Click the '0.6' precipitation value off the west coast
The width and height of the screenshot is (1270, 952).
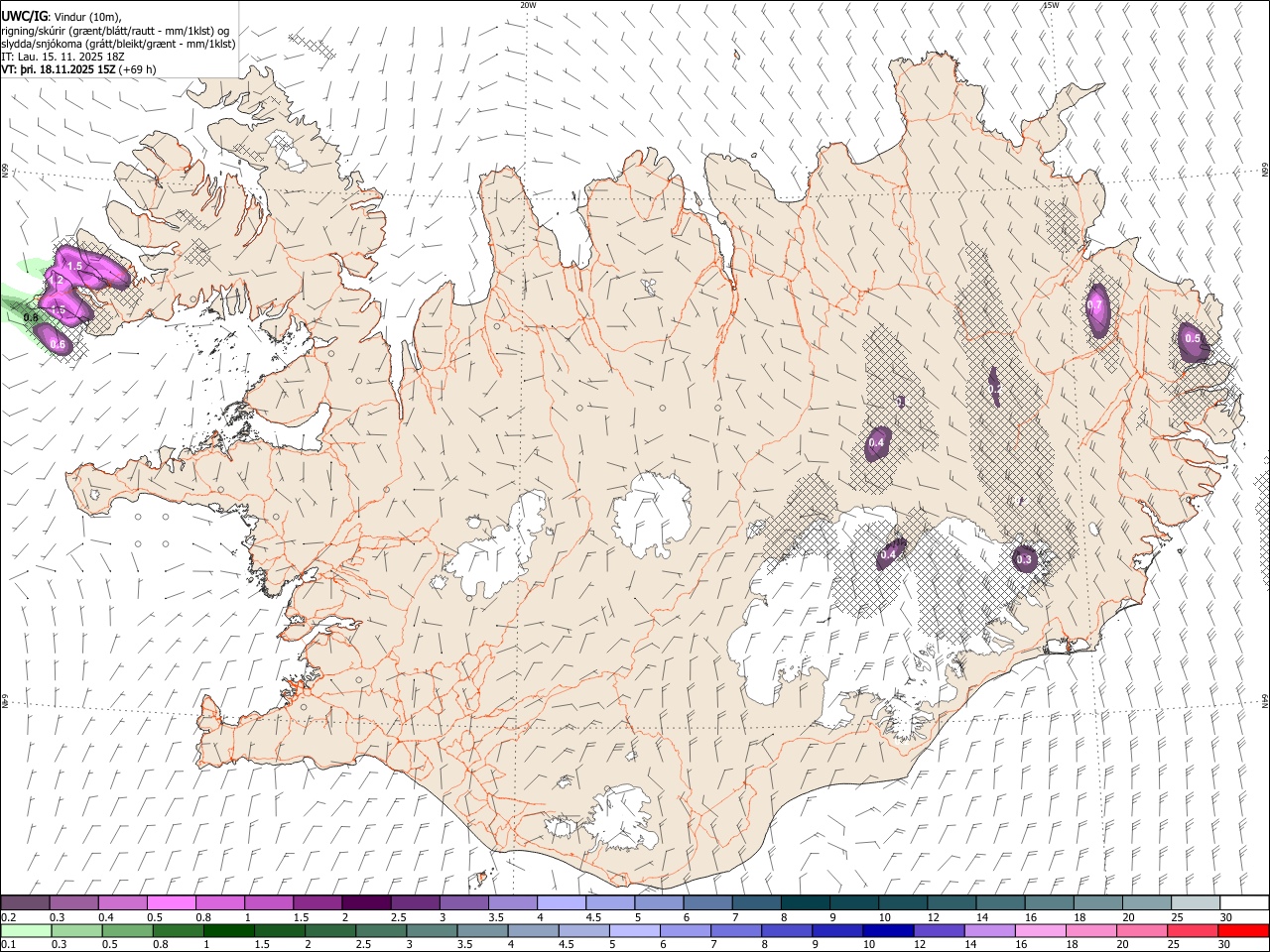[58, 345]
